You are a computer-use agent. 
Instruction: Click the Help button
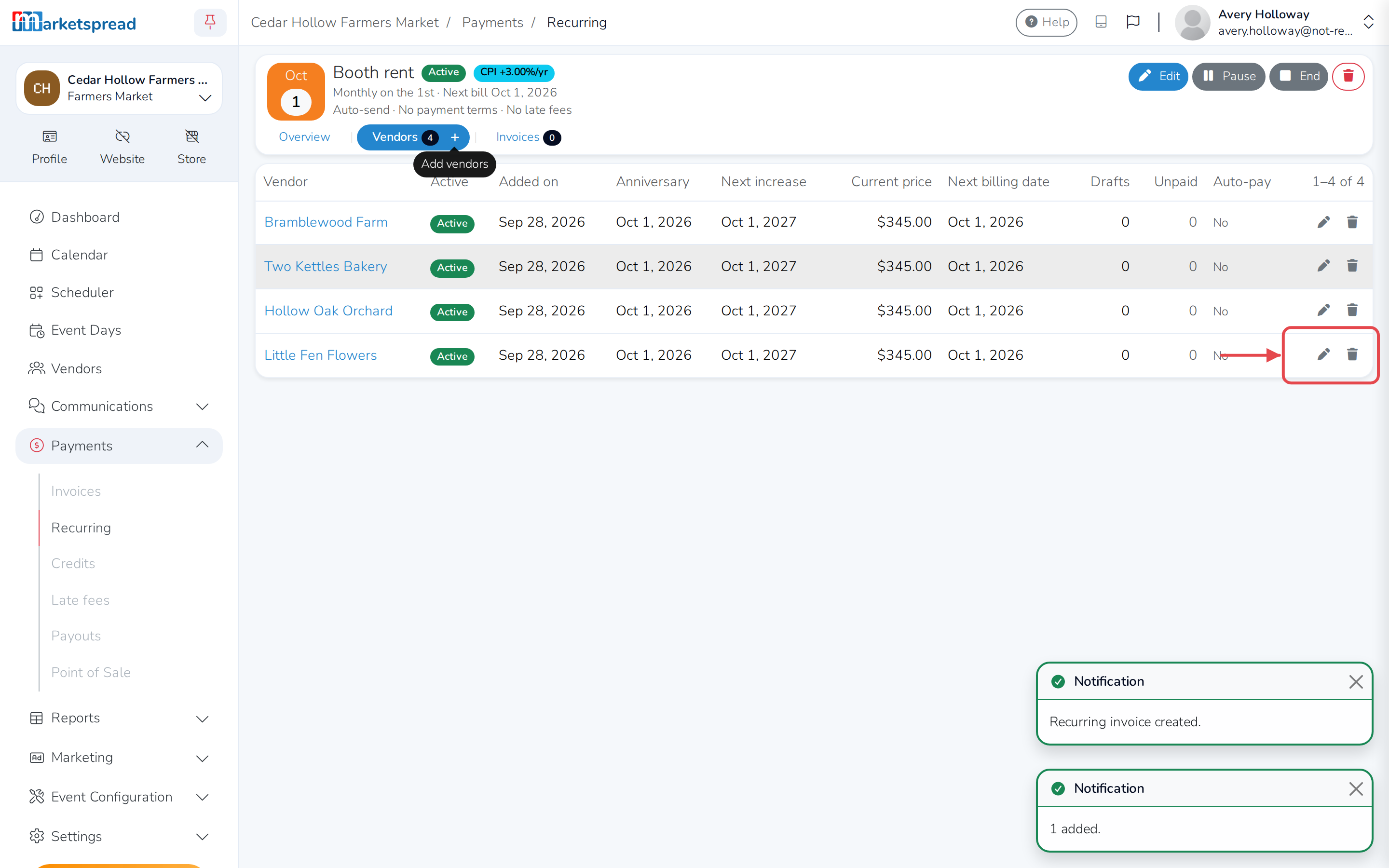click(x=1046, y=22)
